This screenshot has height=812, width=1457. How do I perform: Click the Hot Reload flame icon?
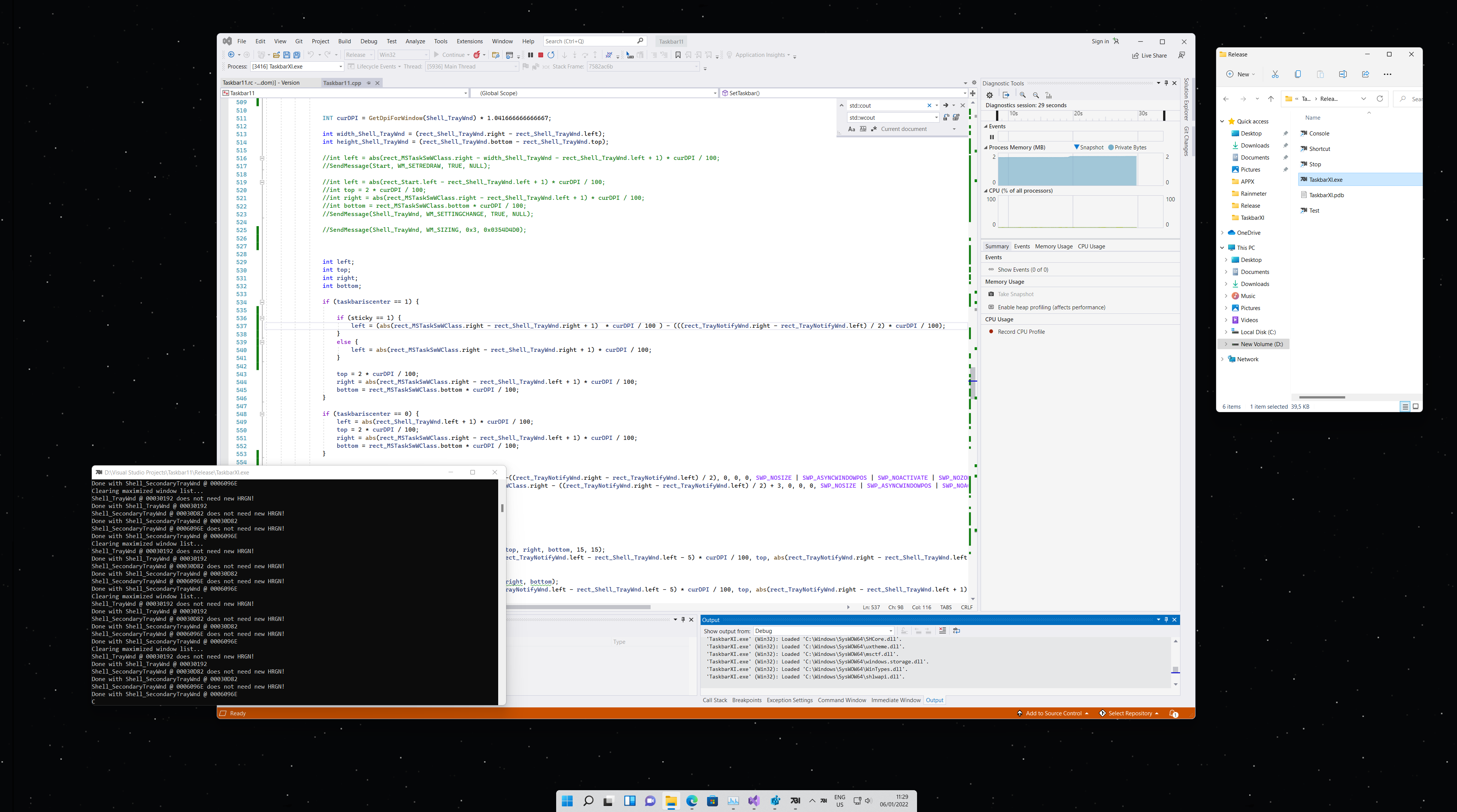point(477,55)
